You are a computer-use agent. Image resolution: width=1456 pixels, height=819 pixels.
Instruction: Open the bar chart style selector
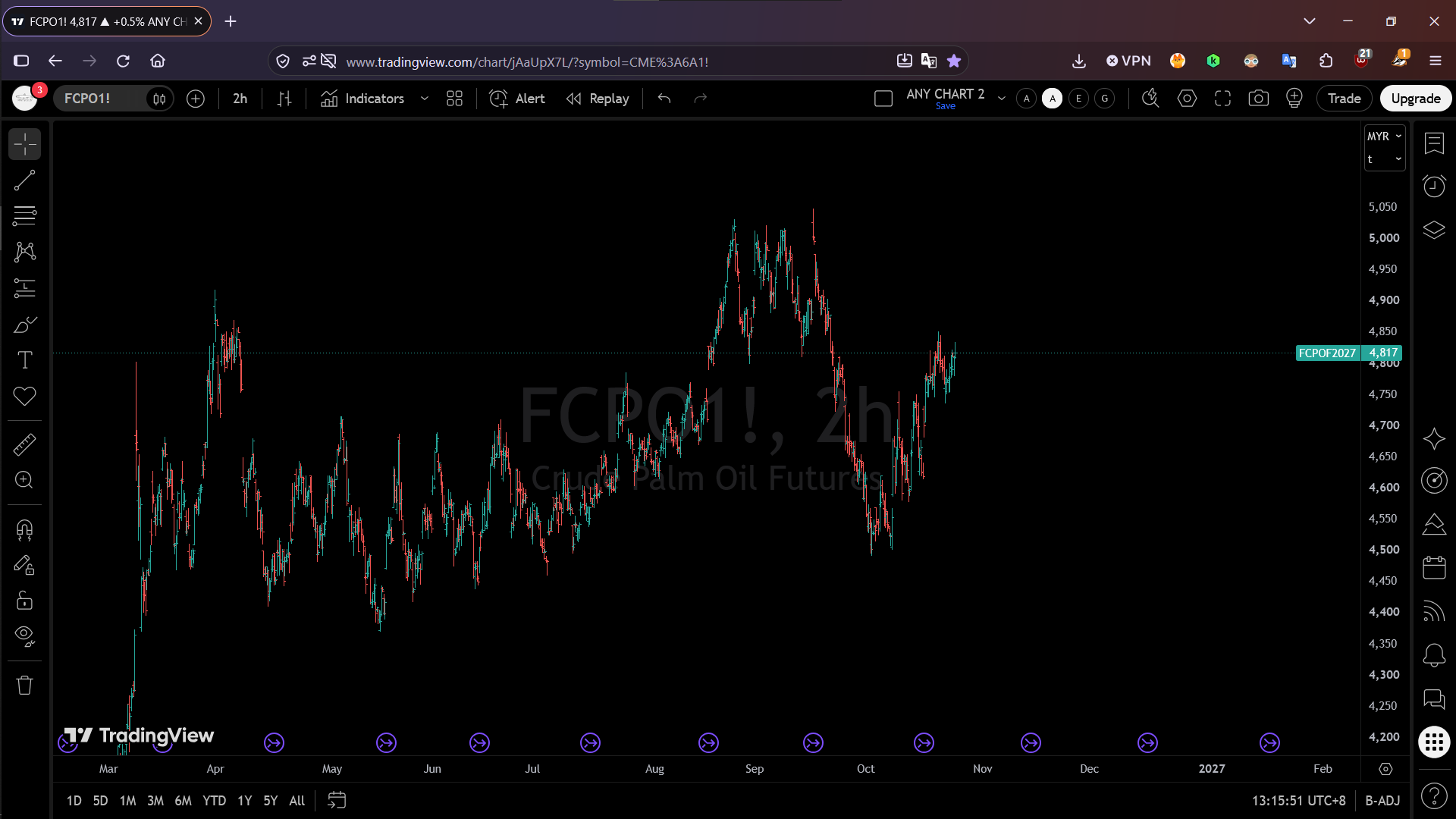click(x=284, y=99)
